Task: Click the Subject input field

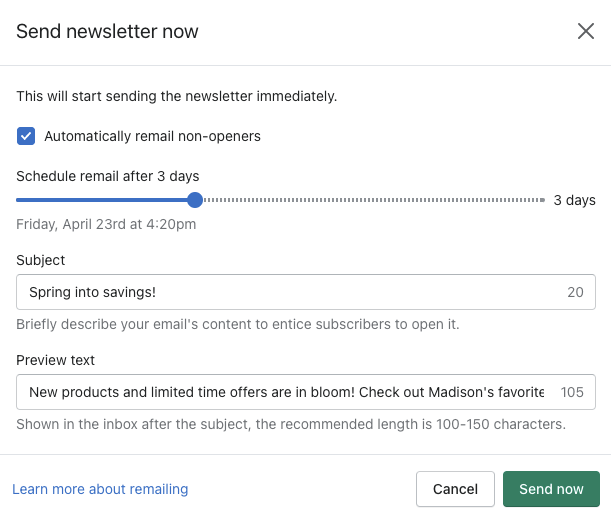Action: (x=290, y=292)
